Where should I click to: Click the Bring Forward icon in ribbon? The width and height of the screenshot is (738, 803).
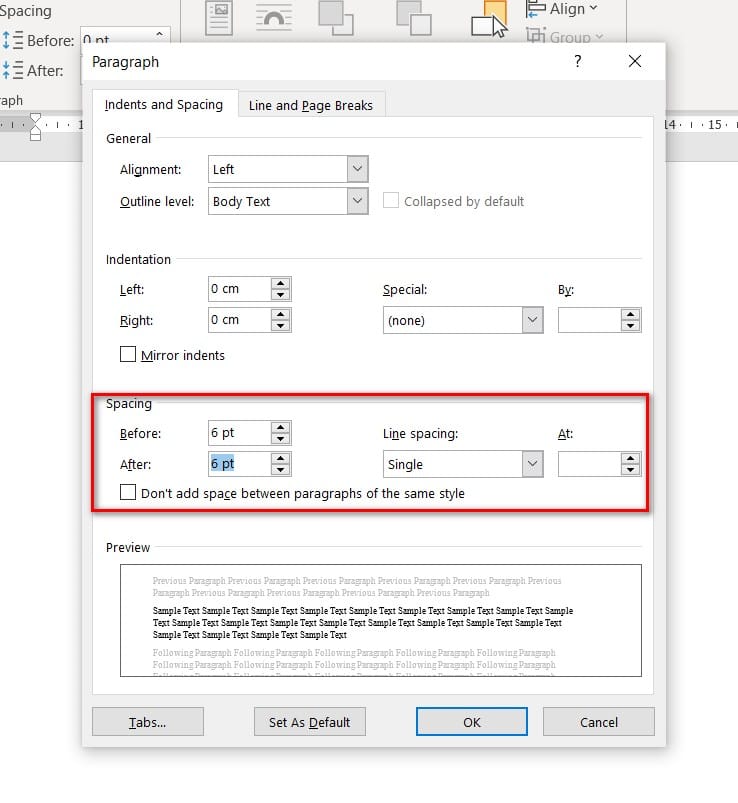pos(335,18)
